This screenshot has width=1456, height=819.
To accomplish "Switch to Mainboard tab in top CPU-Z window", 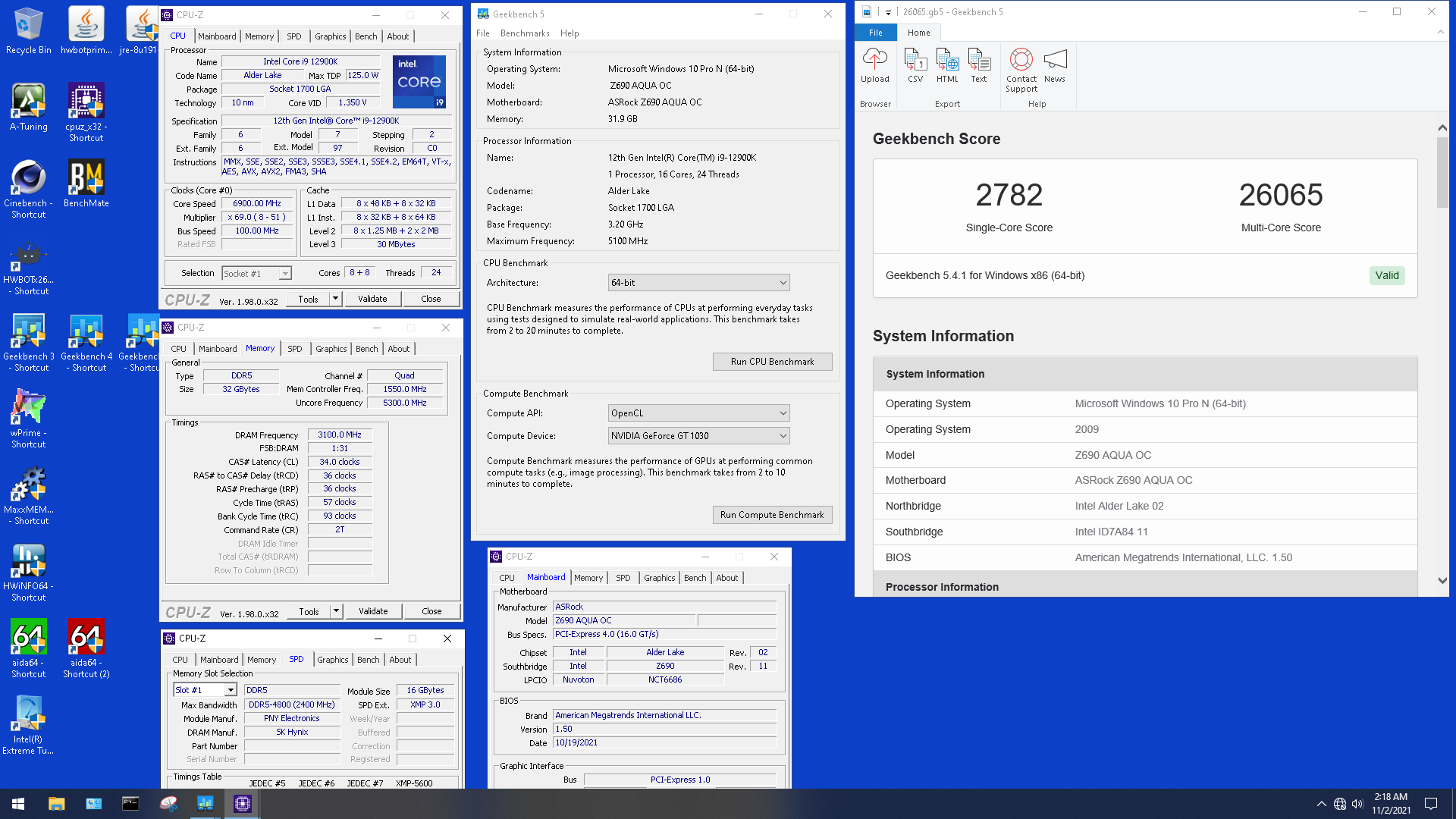I will (217, 36).
